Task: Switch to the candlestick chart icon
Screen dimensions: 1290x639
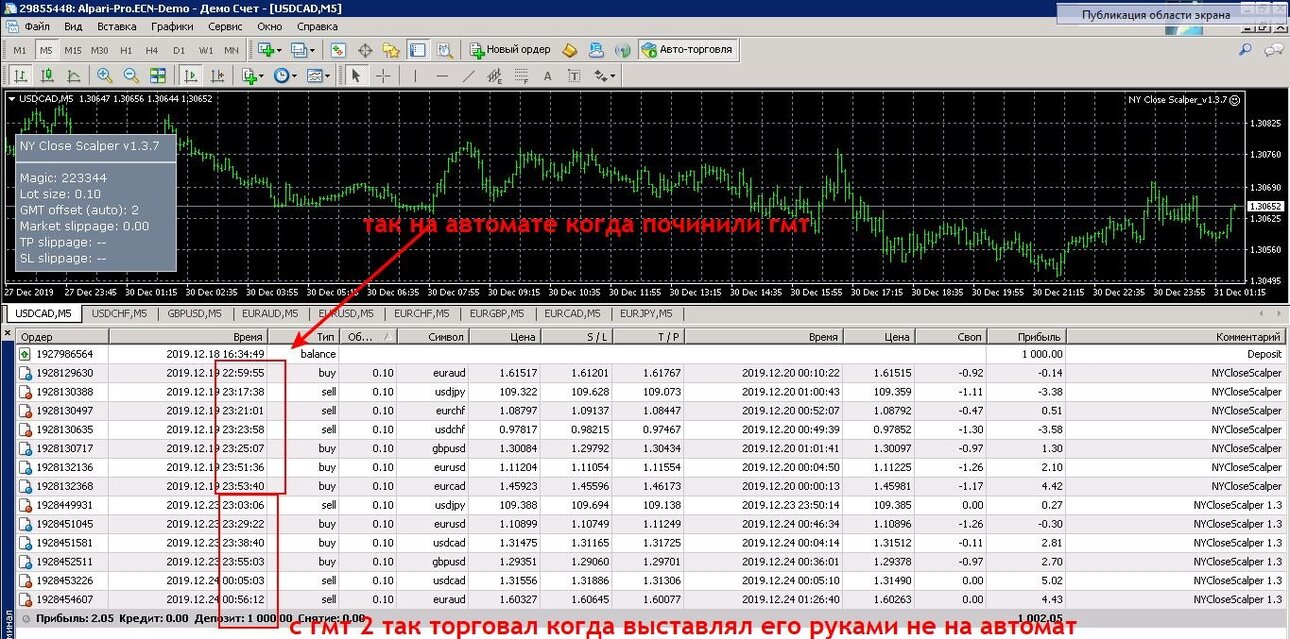Action: 47,75
